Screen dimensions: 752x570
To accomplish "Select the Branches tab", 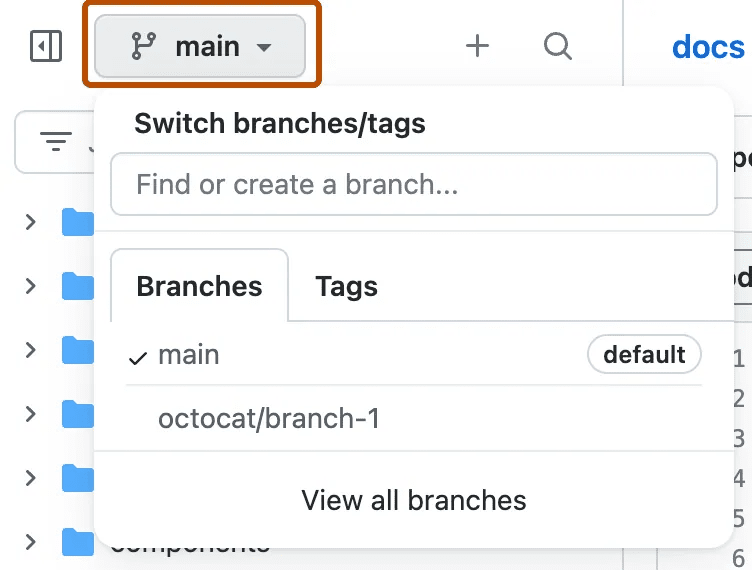I will (x=199, y=287).
